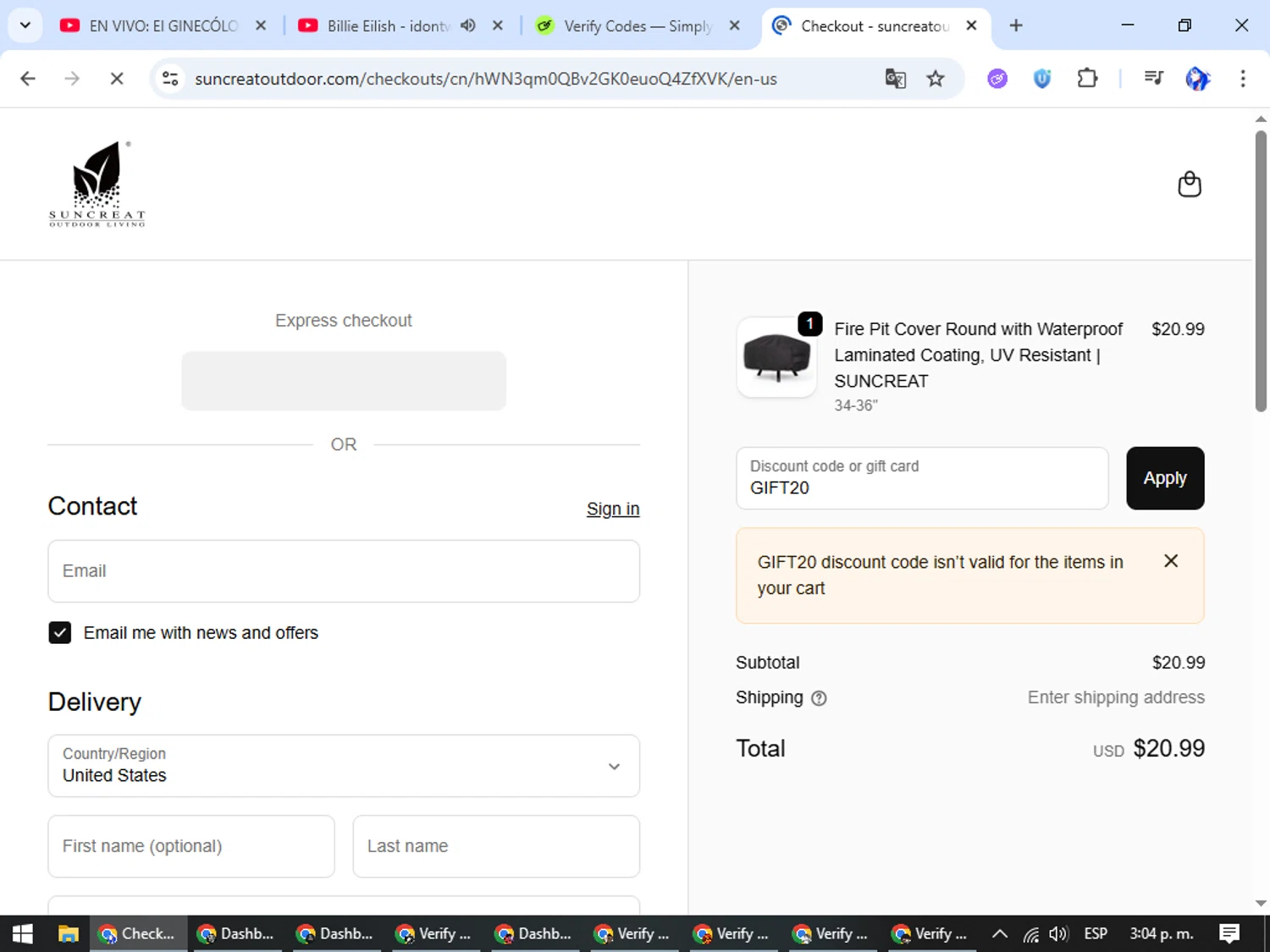This screenshot has height=952, width=1270.
Task: Click the Express checkout button placeholder
Action: tap(344, 381)
